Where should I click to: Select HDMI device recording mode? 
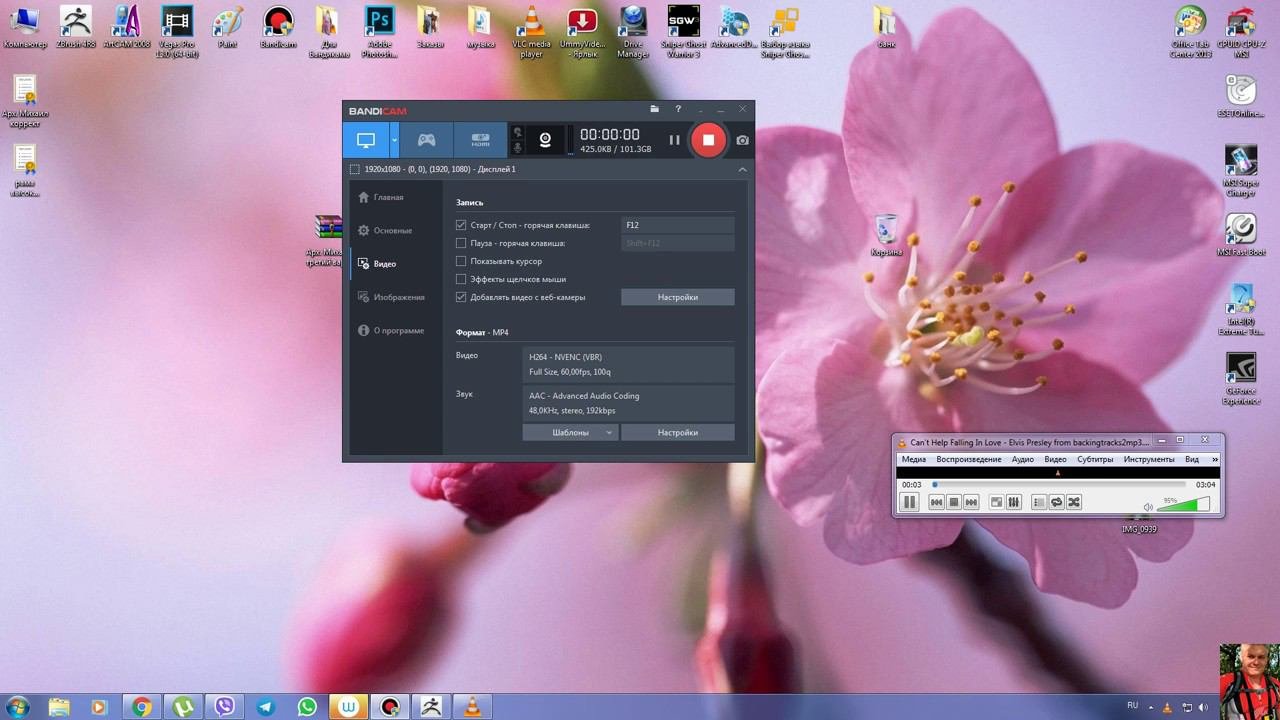tap(480, 140)
